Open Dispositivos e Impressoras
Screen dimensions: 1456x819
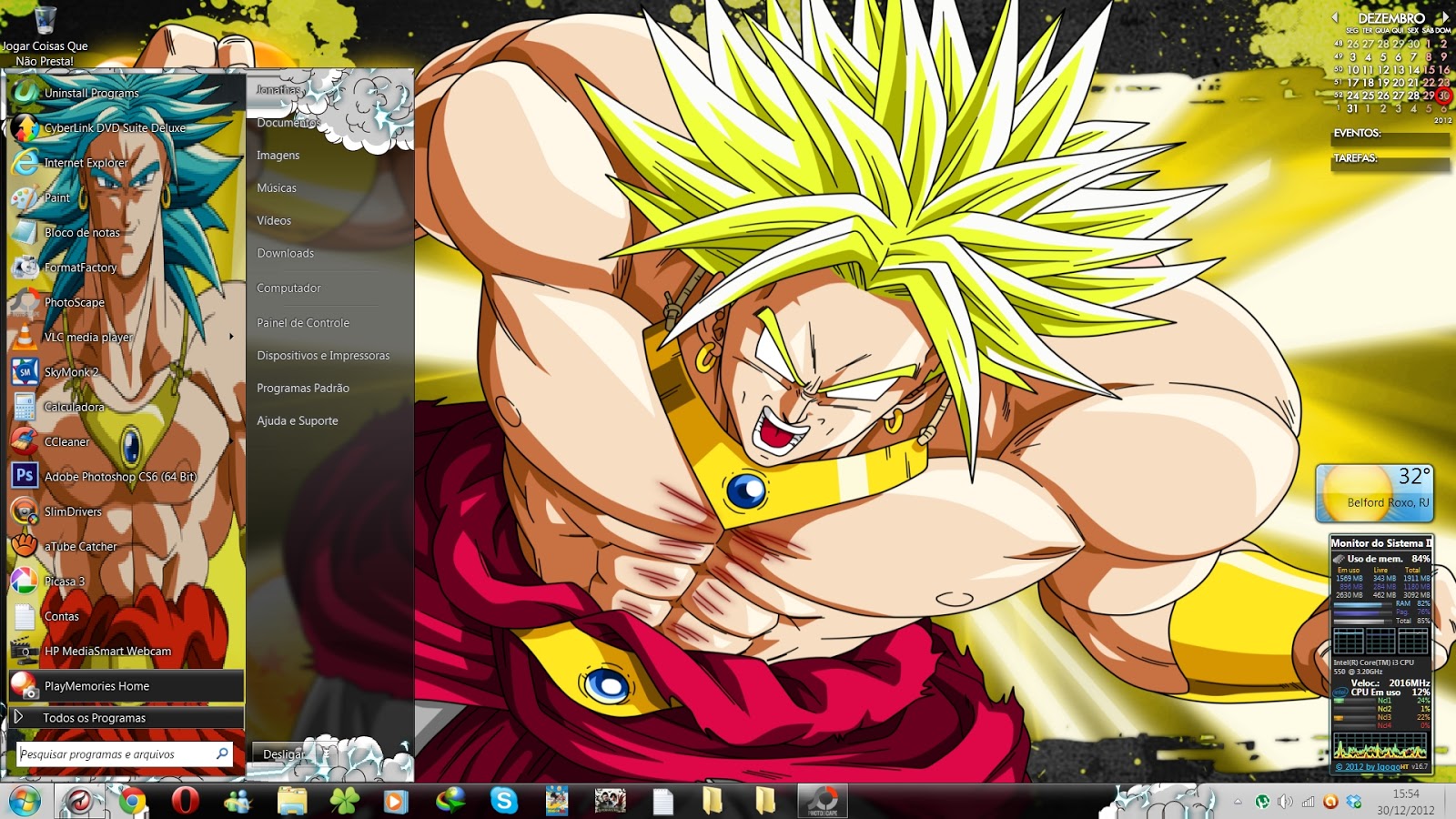coord(323,356)
